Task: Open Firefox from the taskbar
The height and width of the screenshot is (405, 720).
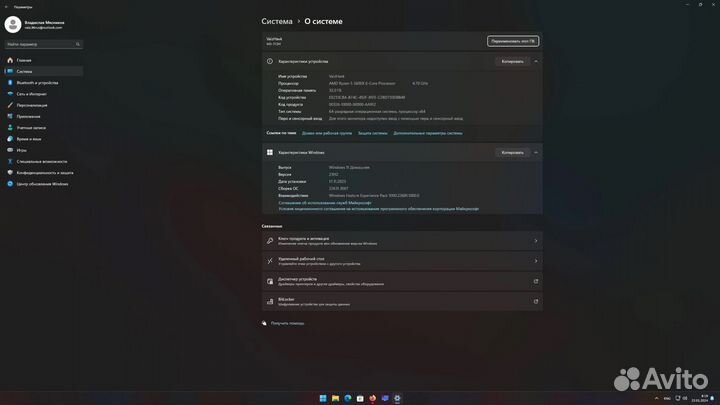Action: click(372, 398)
